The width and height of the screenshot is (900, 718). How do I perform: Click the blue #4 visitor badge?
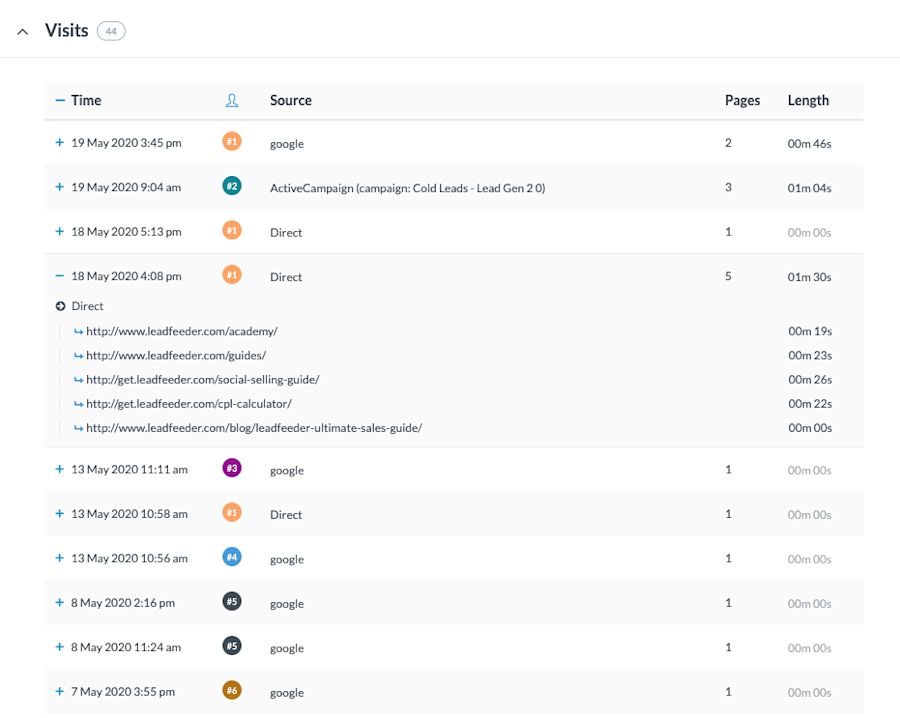coord(231,557)
